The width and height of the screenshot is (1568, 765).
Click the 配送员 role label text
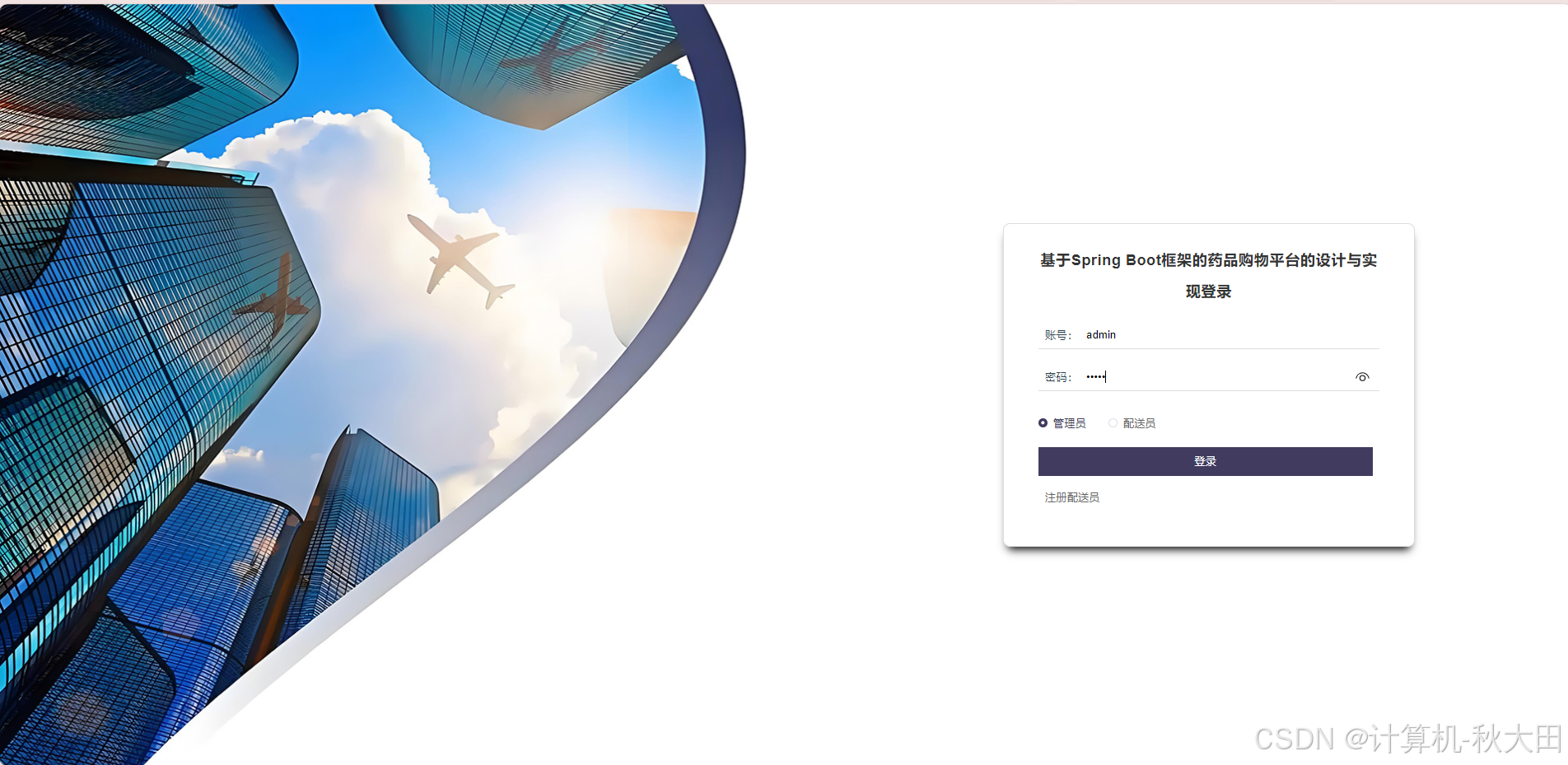click(x=1139, y=423)
